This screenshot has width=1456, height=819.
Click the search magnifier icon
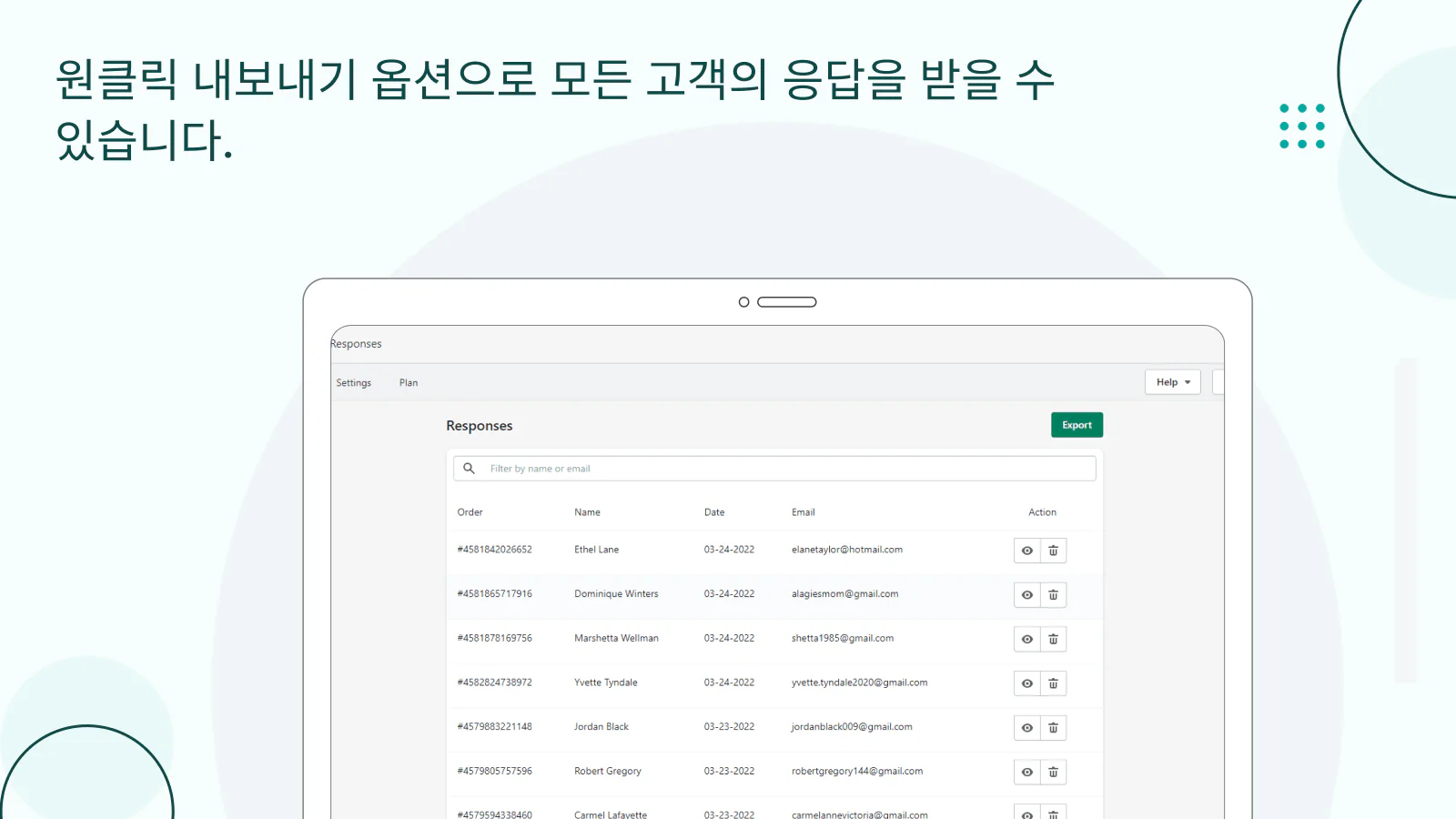pos(469,469)
